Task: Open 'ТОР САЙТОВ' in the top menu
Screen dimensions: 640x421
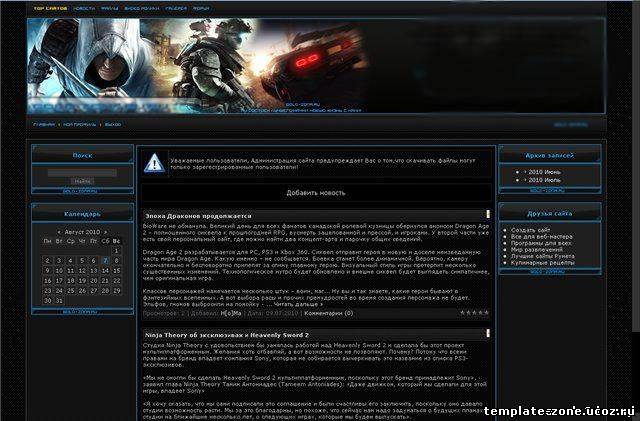Action: point(50,8)
